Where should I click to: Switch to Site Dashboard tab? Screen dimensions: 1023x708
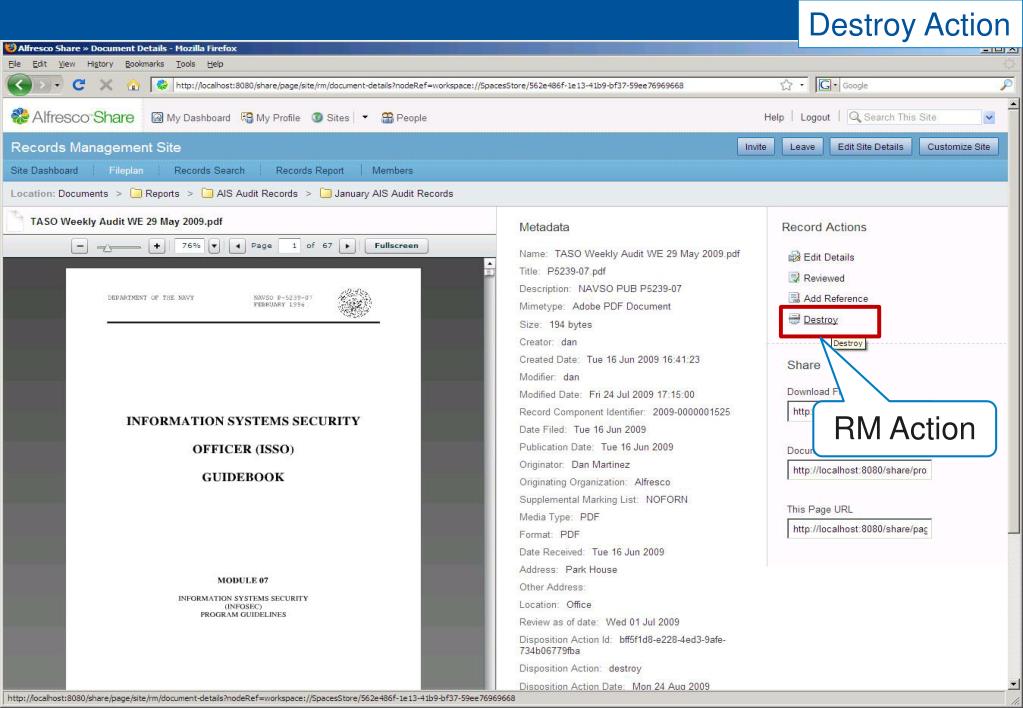click(44, 170)
